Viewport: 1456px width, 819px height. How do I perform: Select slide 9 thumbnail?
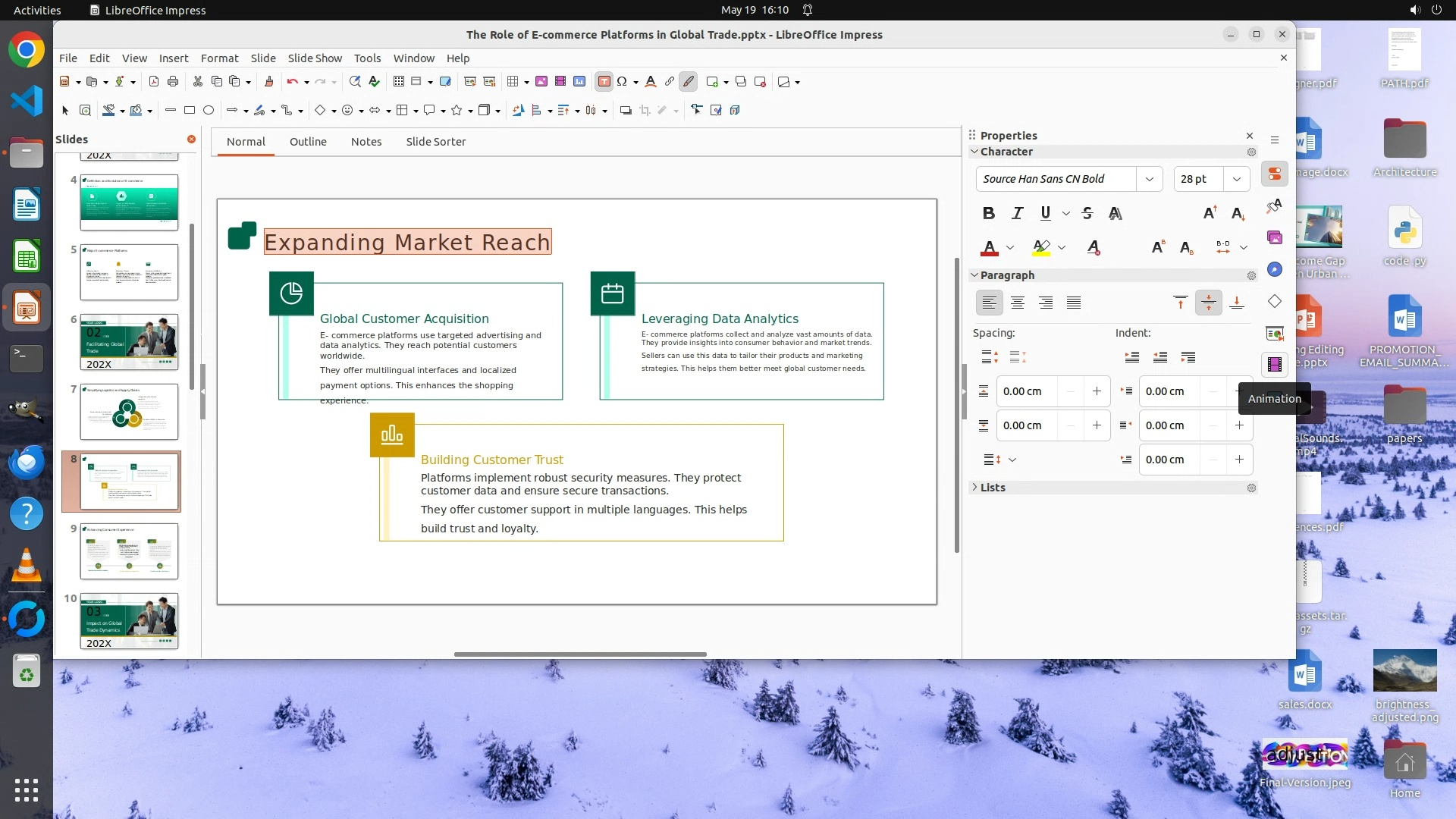pyautogui.click(x=129, y=551)
